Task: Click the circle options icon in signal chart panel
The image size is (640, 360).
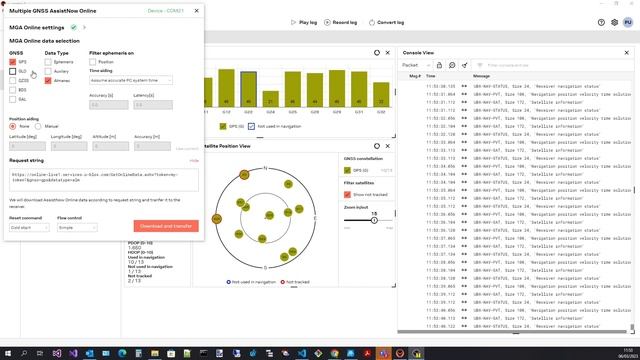Action: [x=377, y=53]
